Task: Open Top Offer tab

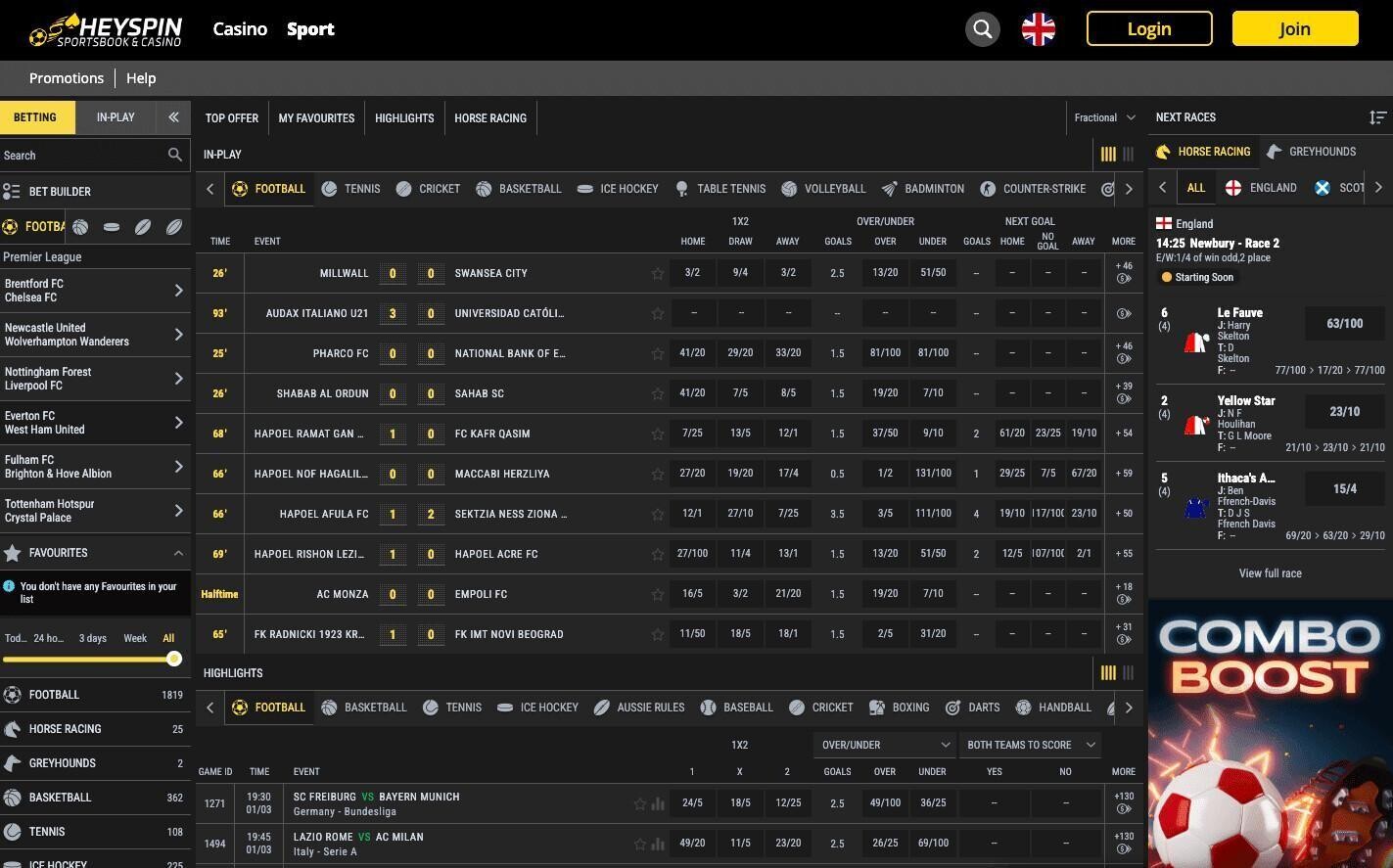Action: click(x=232, y=118)
